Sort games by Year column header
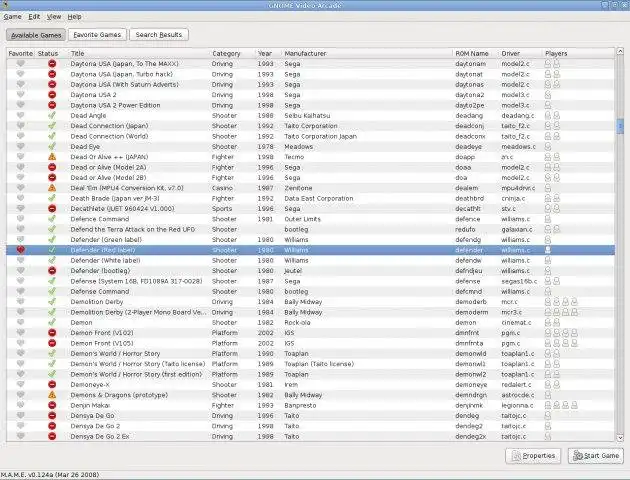The height and width of the screenshot is (480, 630). tap(268, 53)
